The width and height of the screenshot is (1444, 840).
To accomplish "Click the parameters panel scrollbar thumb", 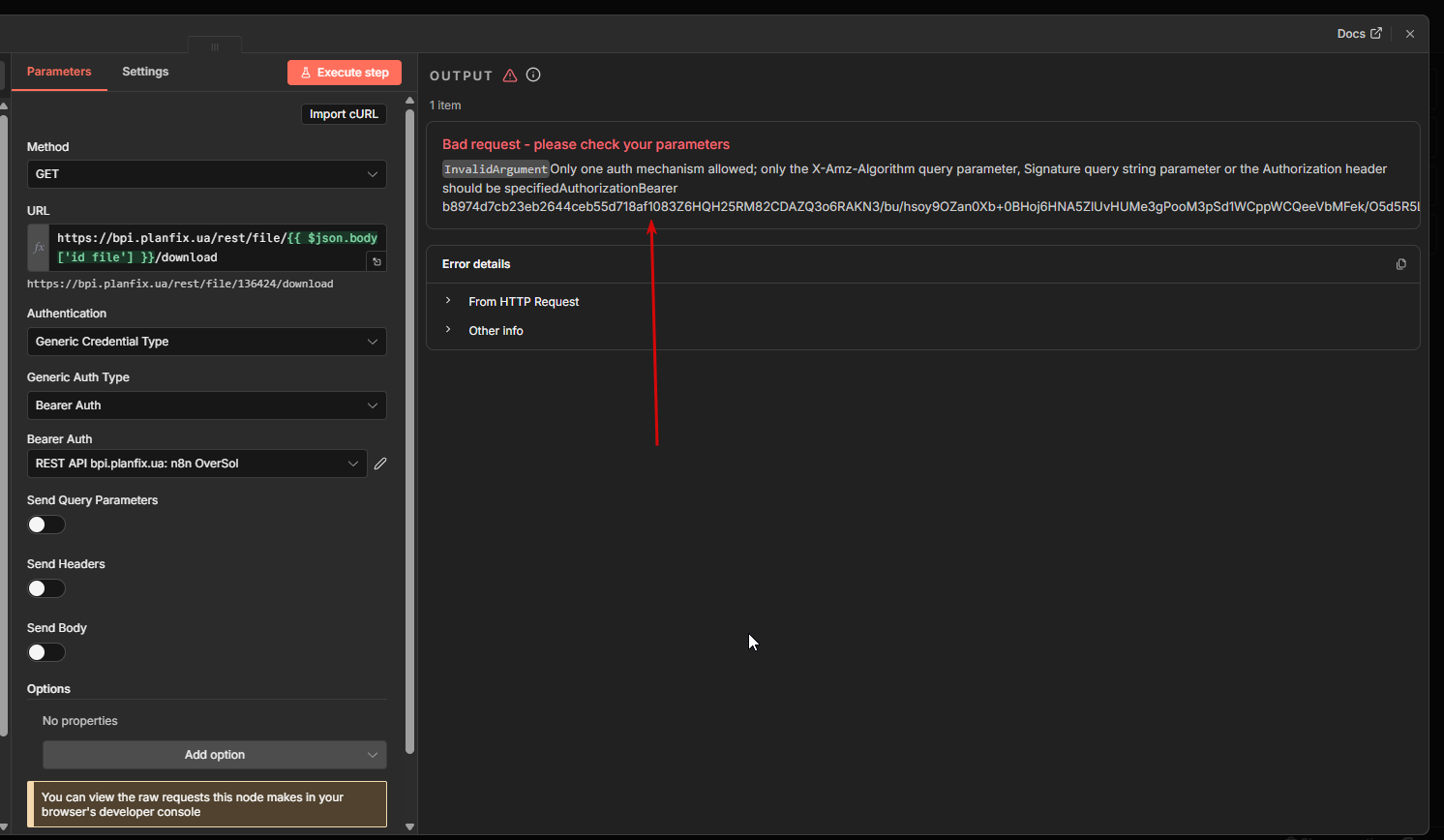I will (x=409, y=432).
